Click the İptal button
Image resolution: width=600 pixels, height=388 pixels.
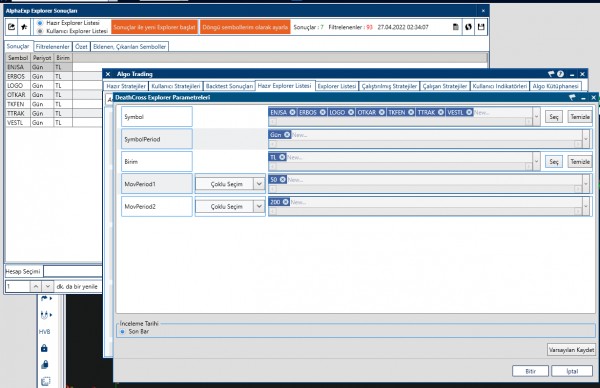tap(572, 371)
